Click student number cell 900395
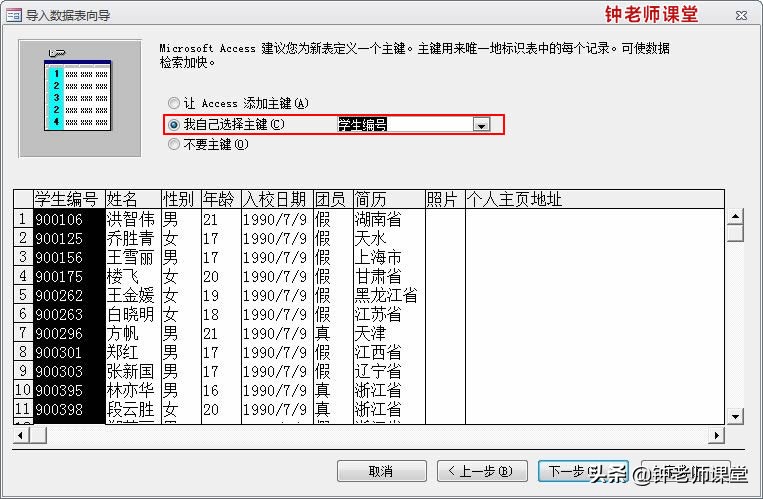The width and height of the screenshot is (763, 499). pyautogui.click(x=69, y=390)
